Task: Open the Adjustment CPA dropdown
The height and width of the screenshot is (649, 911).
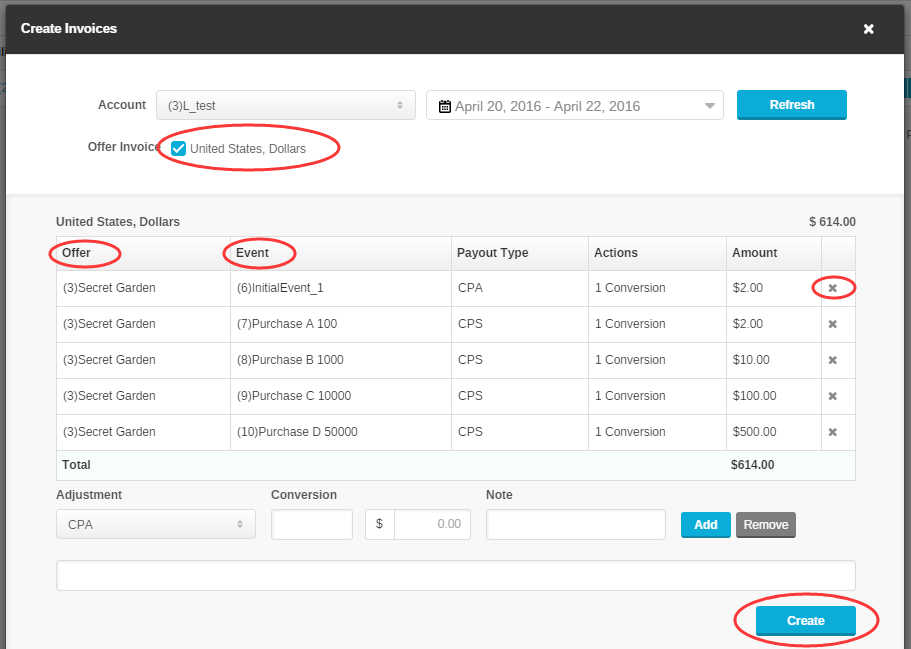Action: point(156,524)
